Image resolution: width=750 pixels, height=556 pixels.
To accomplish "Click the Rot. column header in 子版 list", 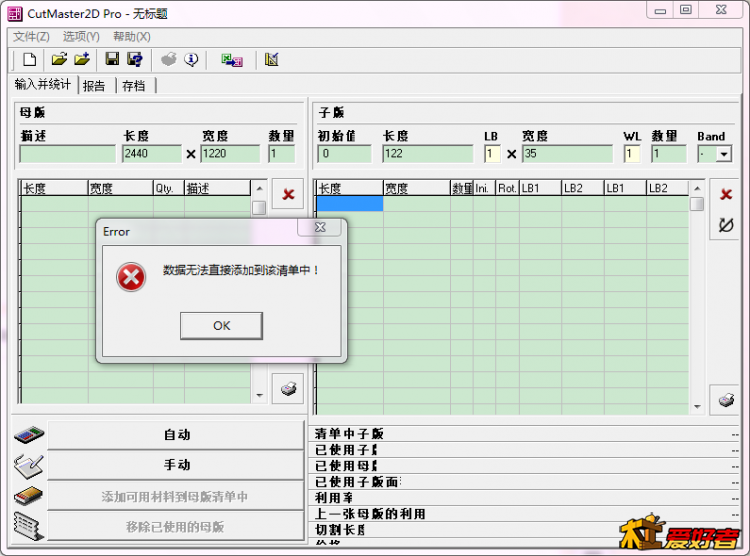I will coord(507,188).
